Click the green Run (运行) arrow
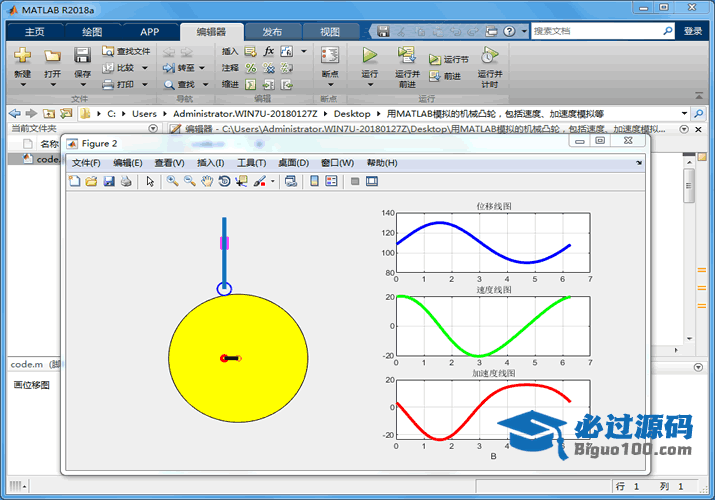 point(369,56)
